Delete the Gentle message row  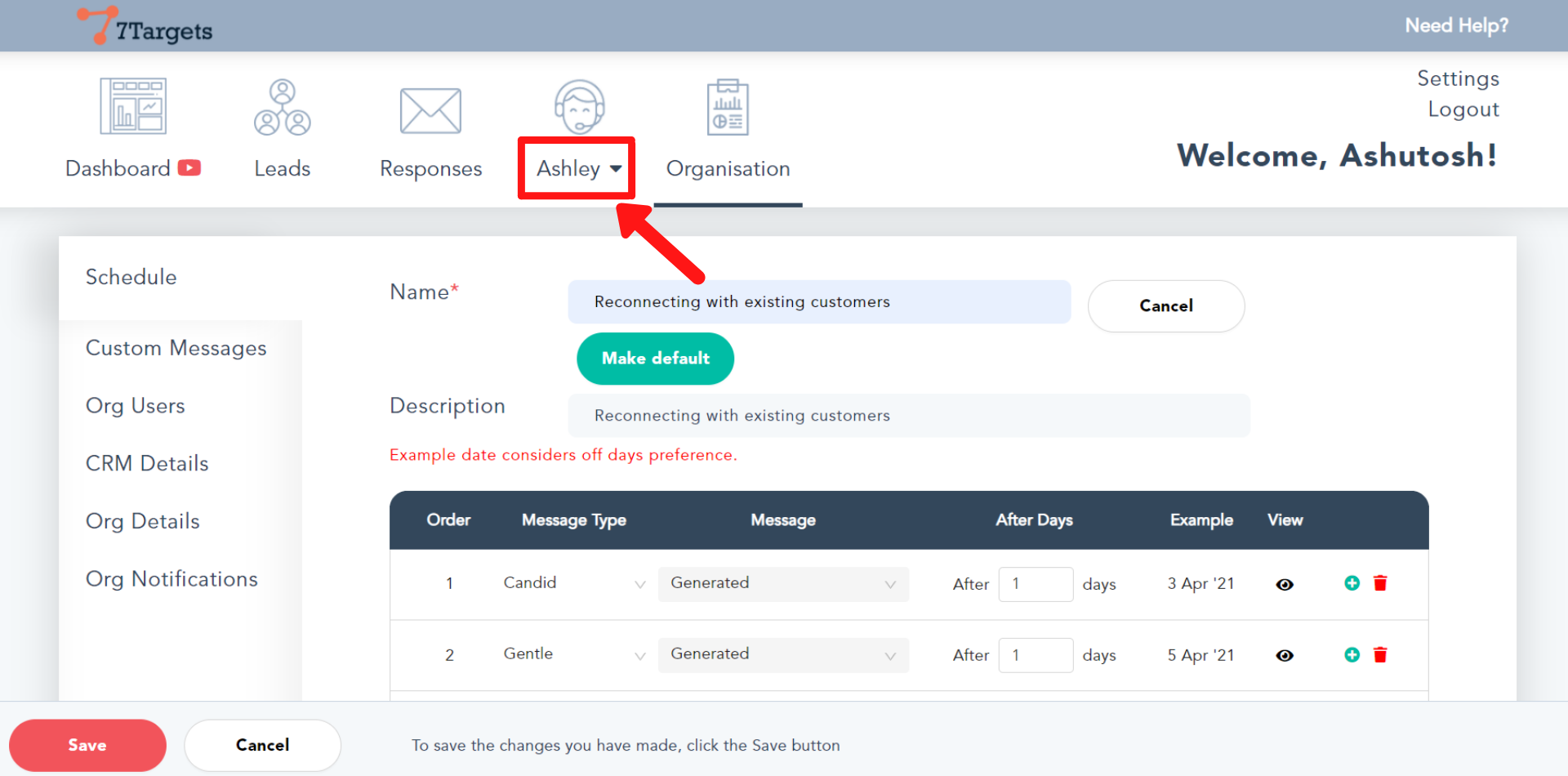pos(1380,654)
